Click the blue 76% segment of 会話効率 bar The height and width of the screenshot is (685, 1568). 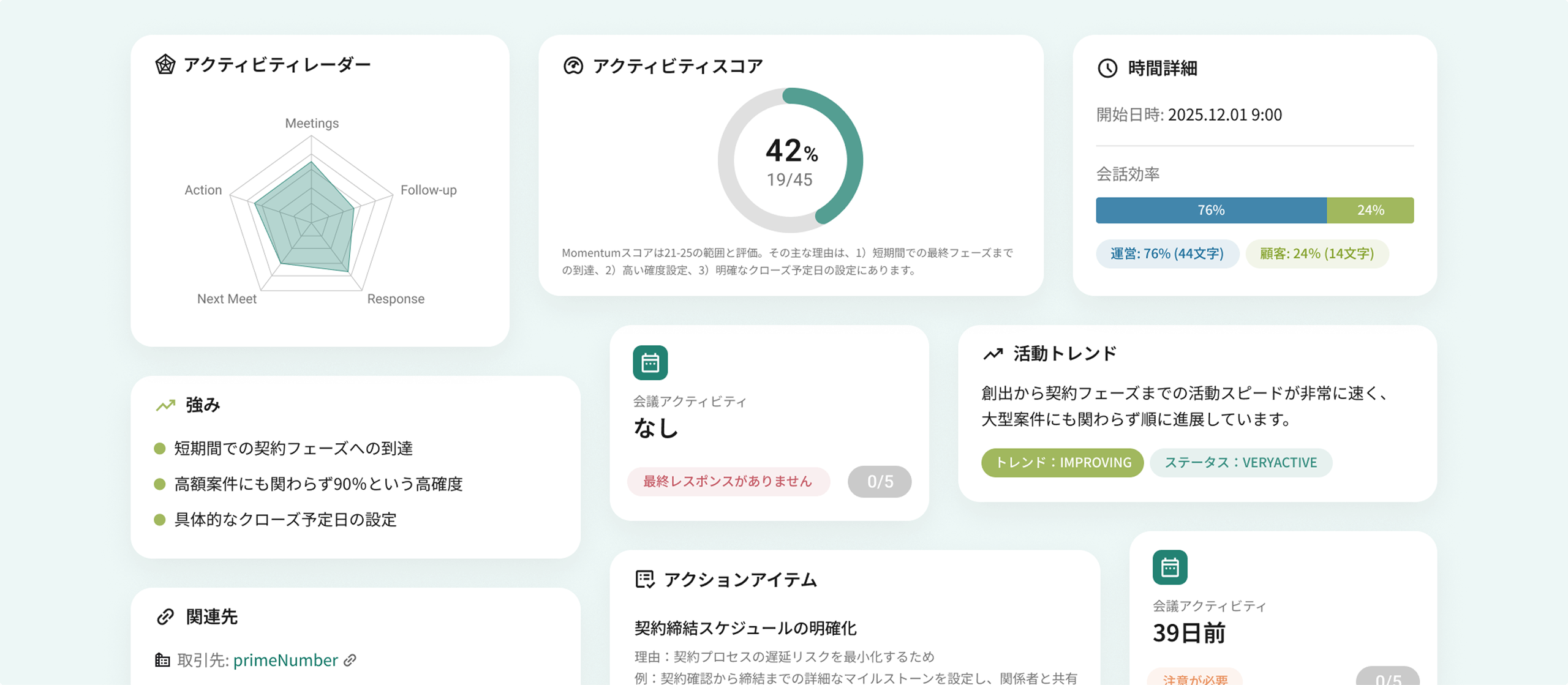click(x=1210, y=211)
